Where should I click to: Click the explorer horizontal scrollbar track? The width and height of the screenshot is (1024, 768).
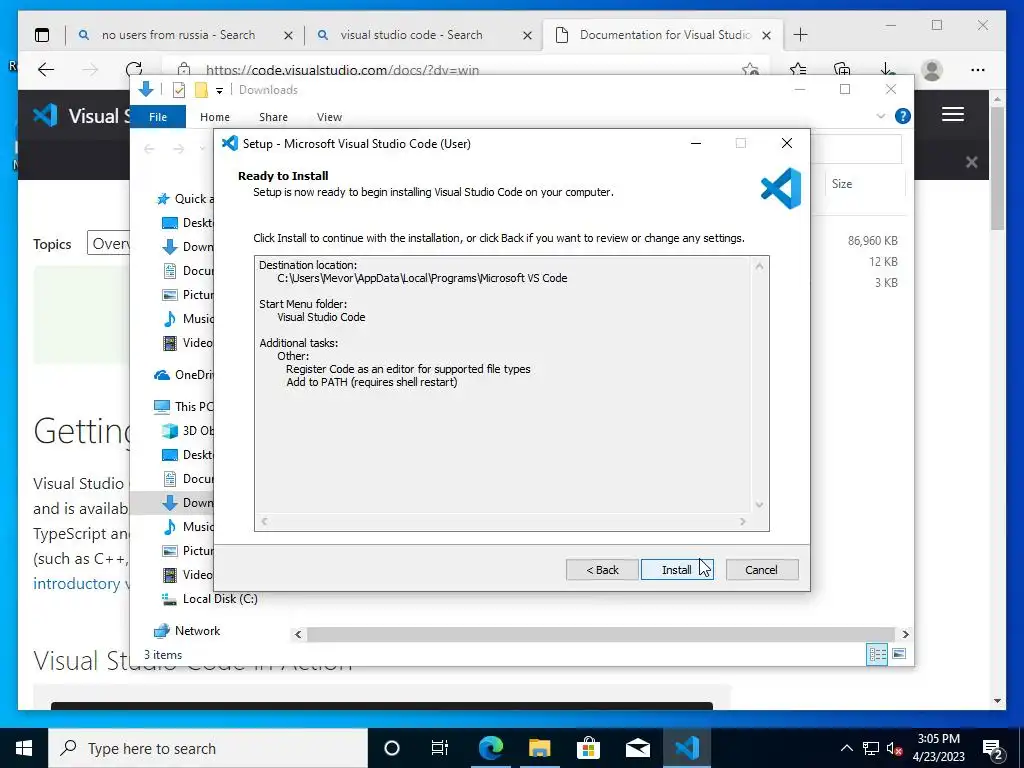(600, 634)
